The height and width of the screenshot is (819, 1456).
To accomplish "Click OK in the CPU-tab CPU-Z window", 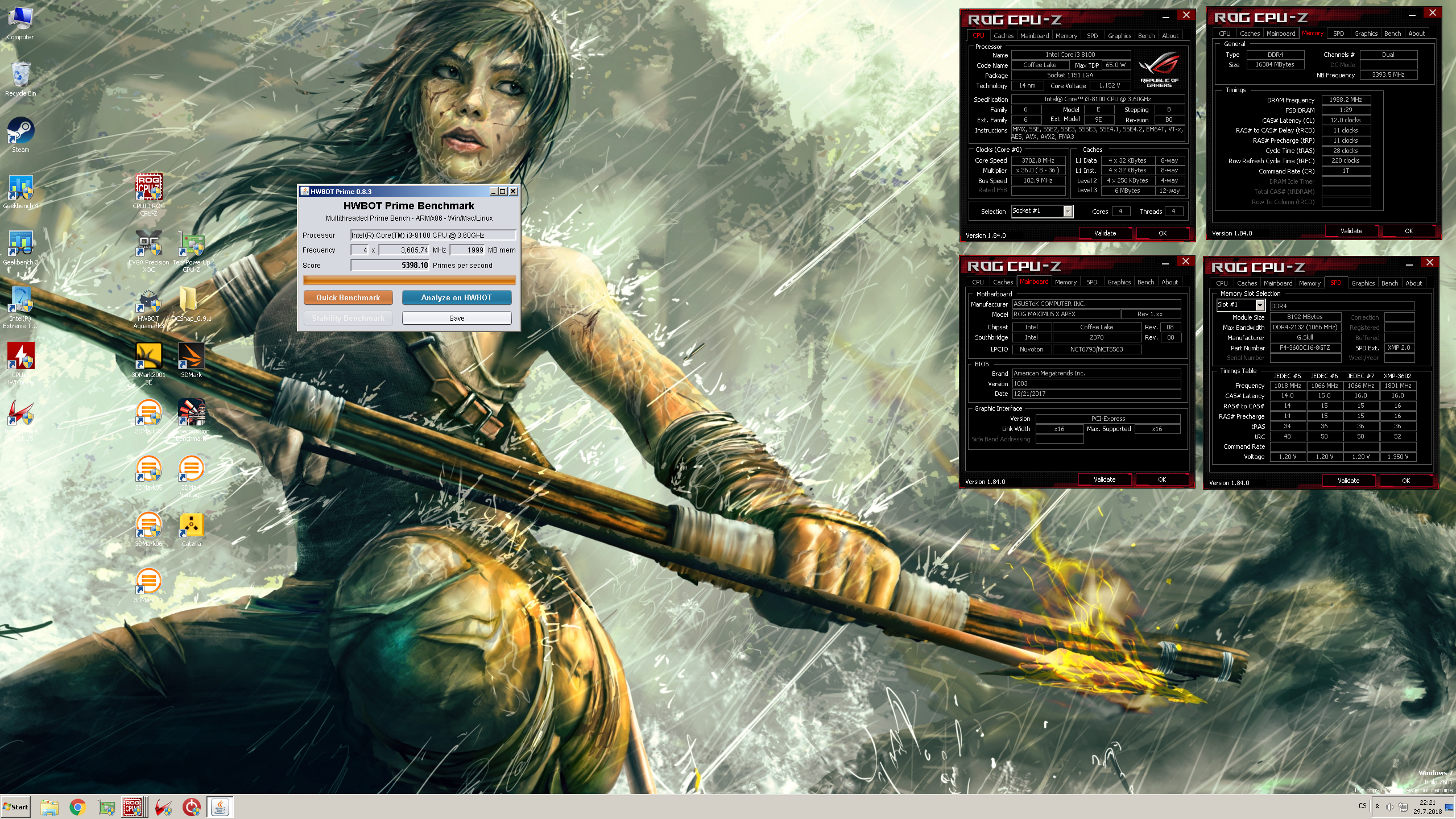I will [1163, 233].
